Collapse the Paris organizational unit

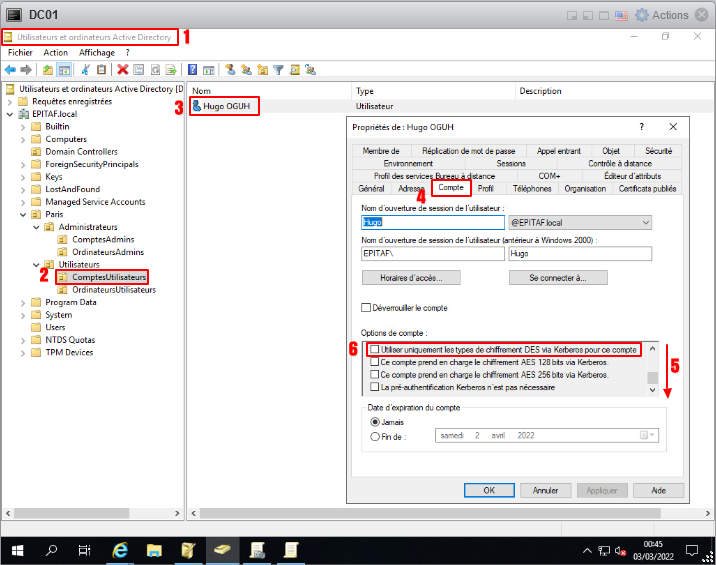(23, 214)
